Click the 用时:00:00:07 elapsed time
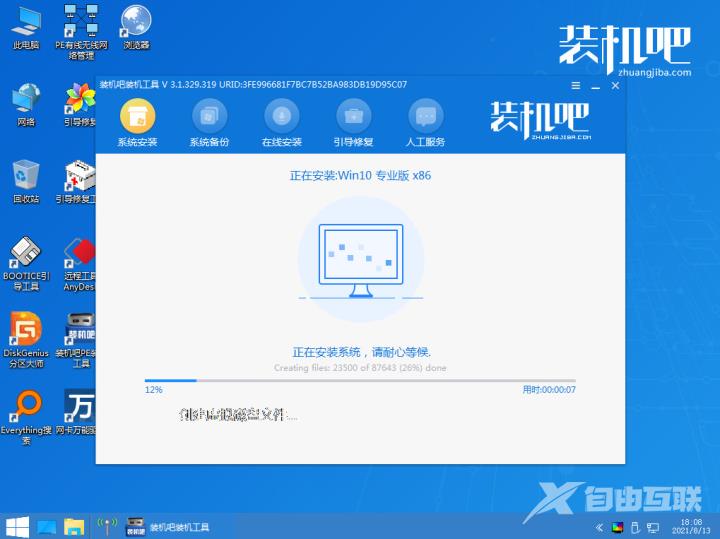 [549, 390]
